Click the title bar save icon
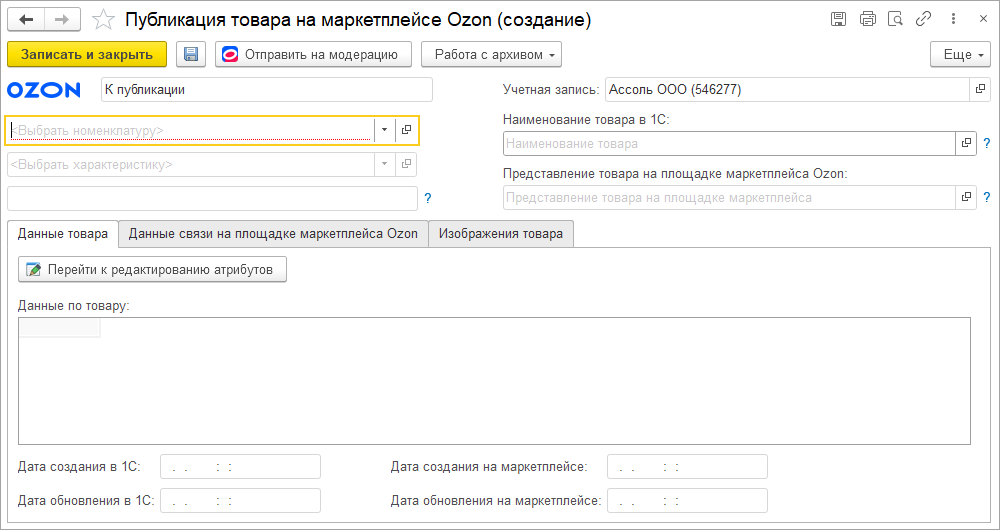This screenshot has height=530, width=1000. (838, 19)
